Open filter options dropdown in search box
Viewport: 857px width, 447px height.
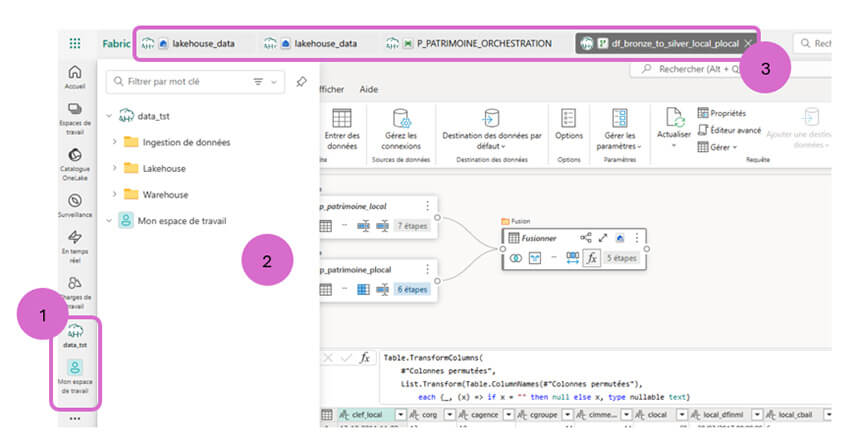point(264,81)
